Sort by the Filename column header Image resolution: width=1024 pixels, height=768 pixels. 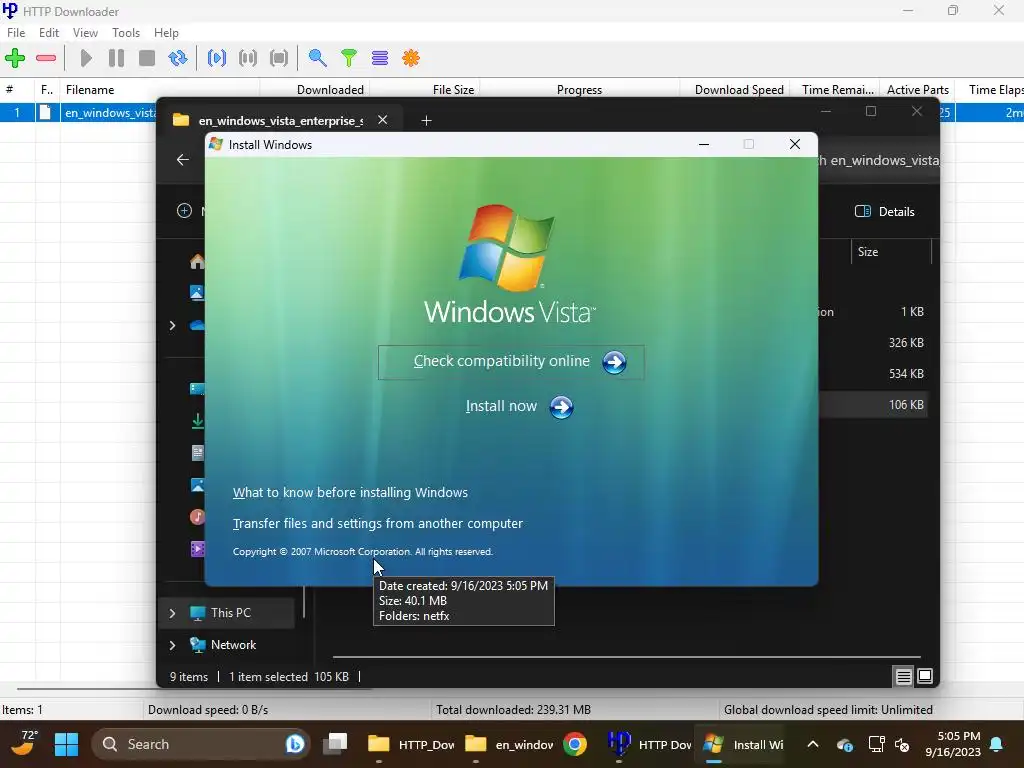coord(159,89)
